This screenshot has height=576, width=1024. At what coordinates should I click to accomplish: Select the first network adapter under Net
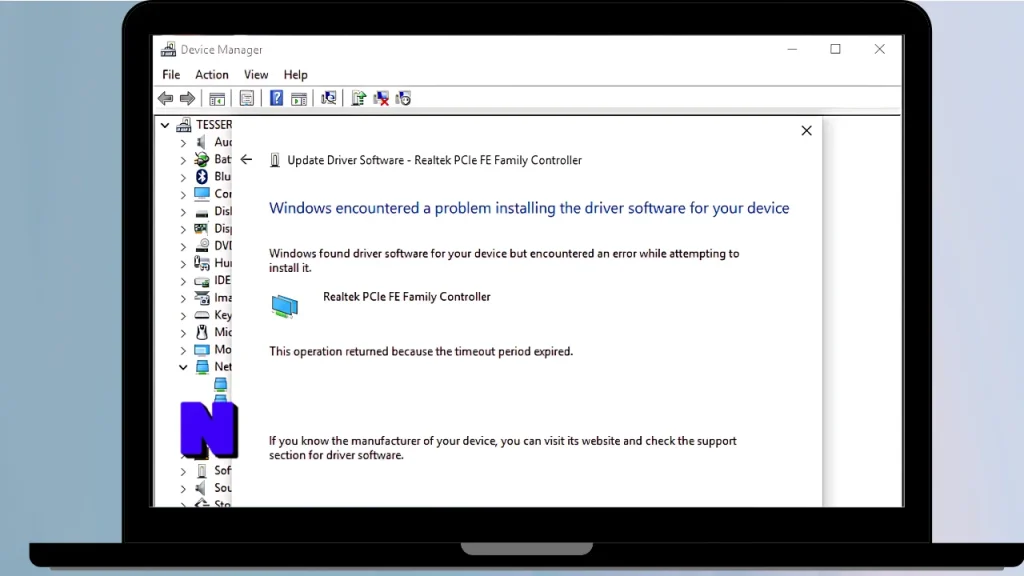coord(221,384)
